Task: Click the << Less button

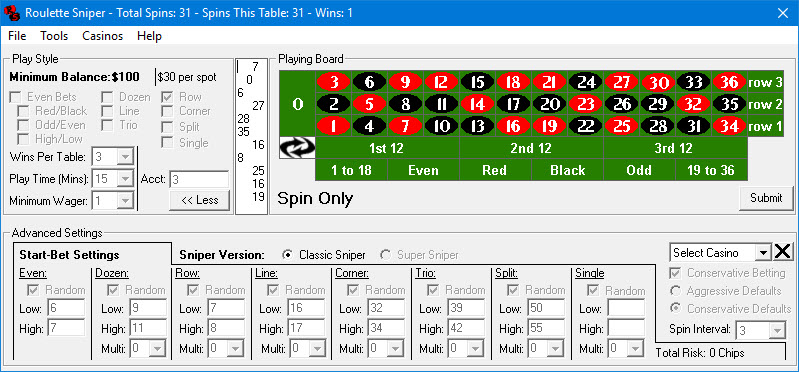Action: [200, 200]
